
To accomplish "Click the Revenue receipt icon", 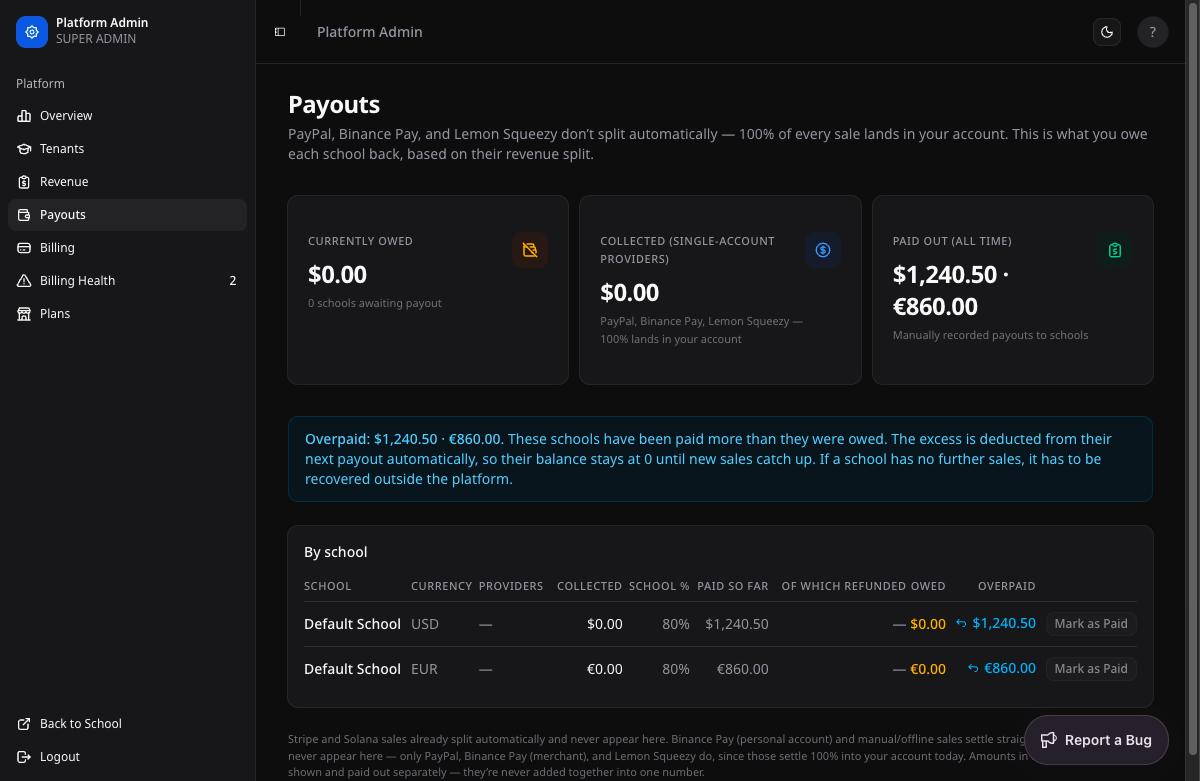I will click(24, 182).
